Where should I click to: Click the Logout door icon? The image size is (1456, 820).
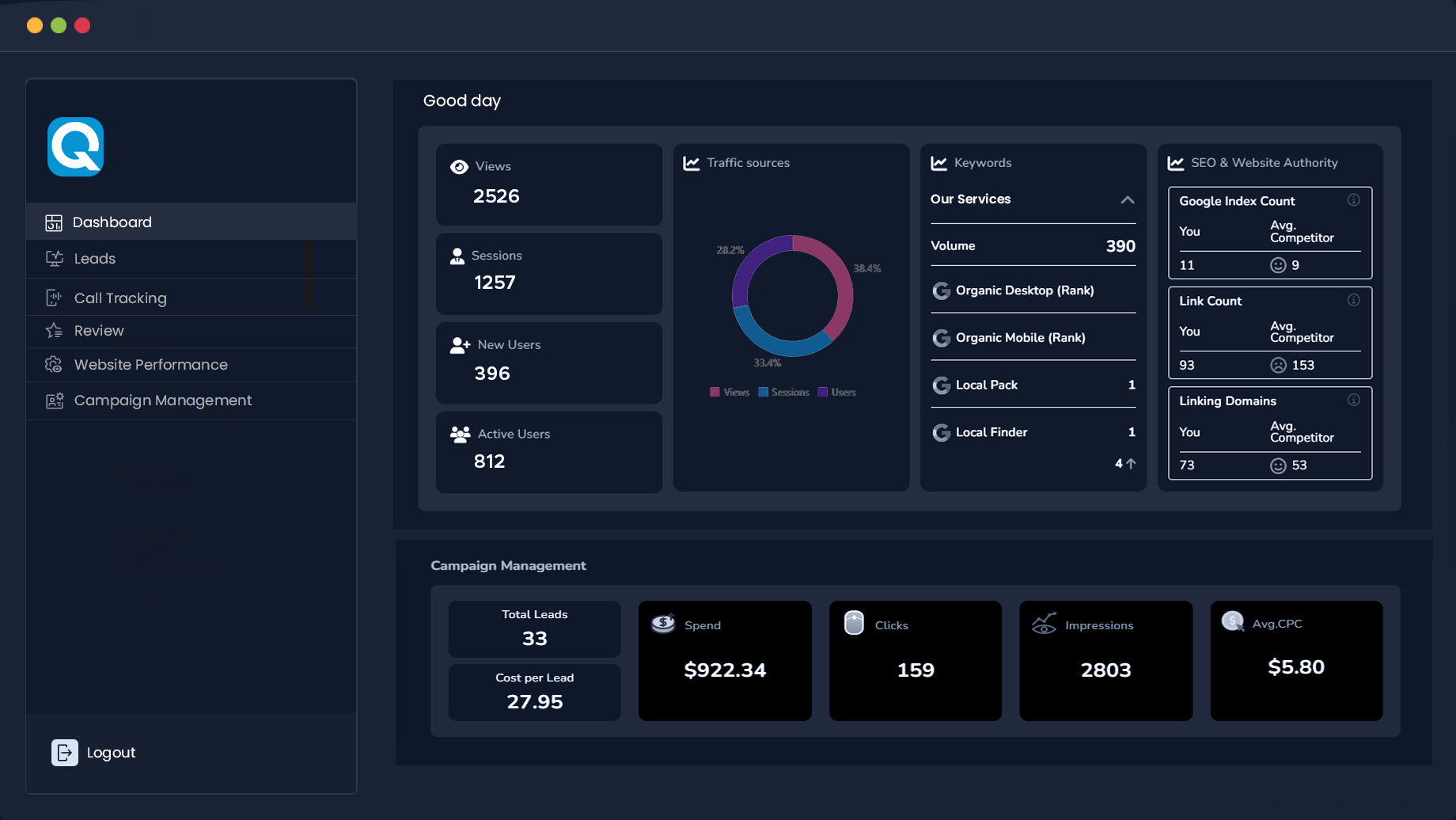pos(65,753)
